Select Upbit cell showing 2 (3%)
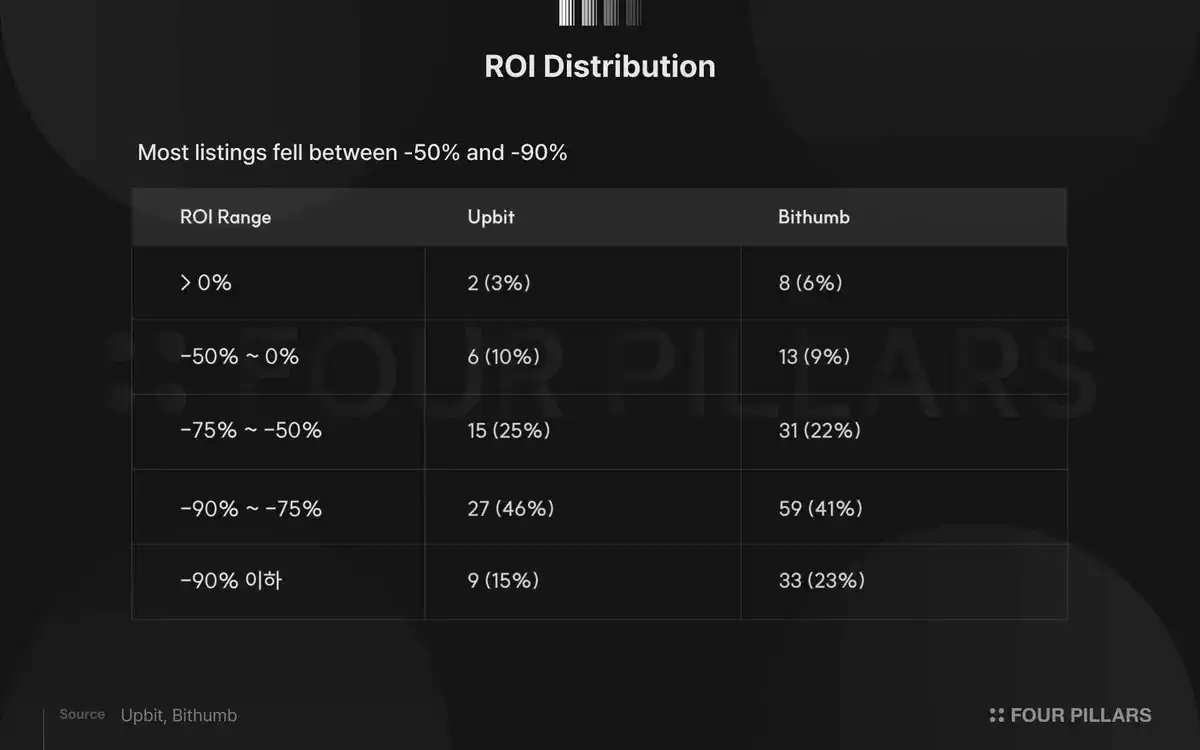 point(499,283)
